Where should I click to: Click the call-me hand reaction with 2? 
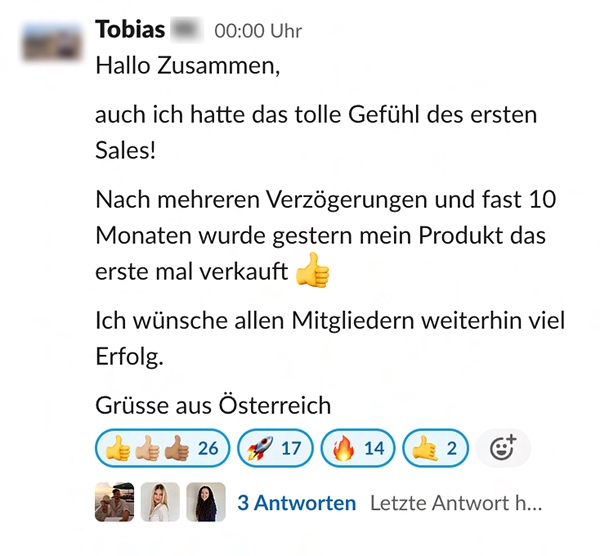[x=435, y=448]
